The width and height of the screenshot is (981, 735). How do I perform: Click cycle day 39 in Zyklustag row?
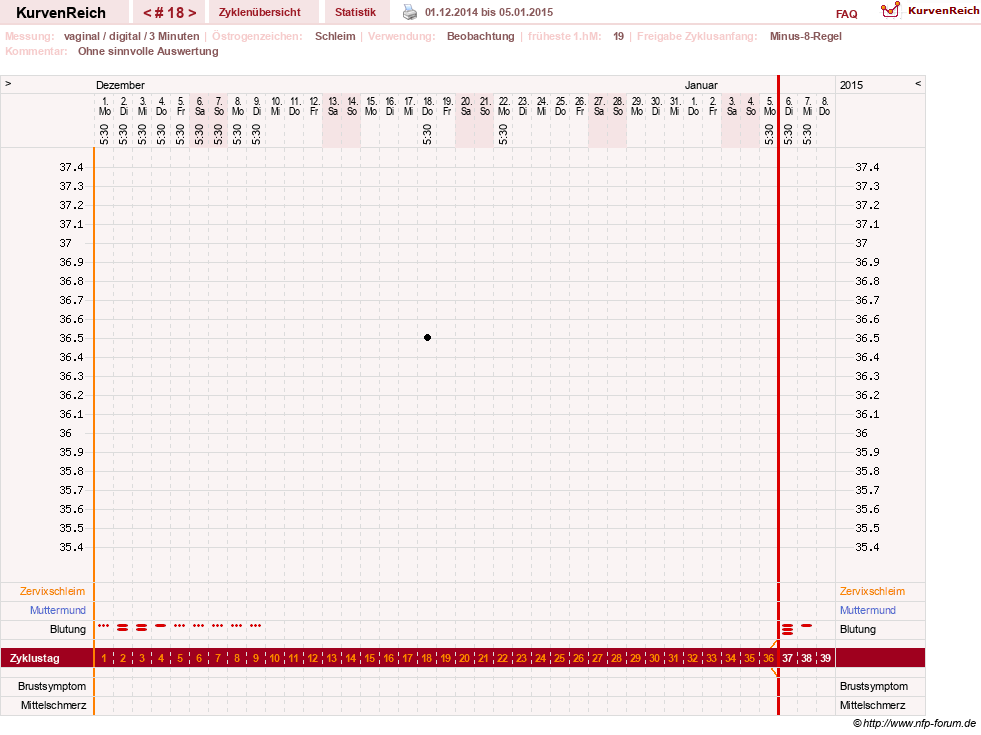coord(826,658)
